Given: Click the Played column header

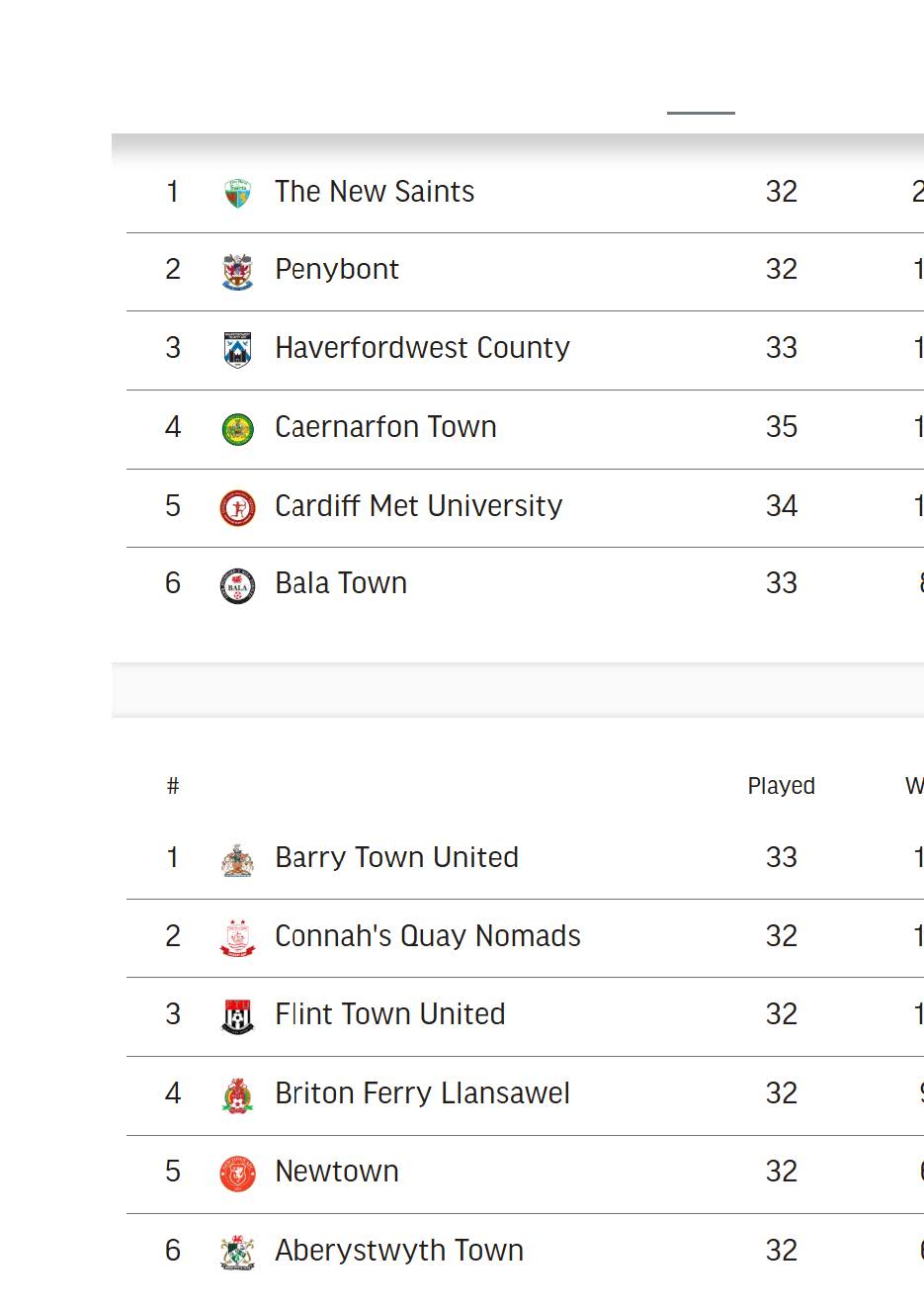Looking at the screenshot, I should click(781, 786).
